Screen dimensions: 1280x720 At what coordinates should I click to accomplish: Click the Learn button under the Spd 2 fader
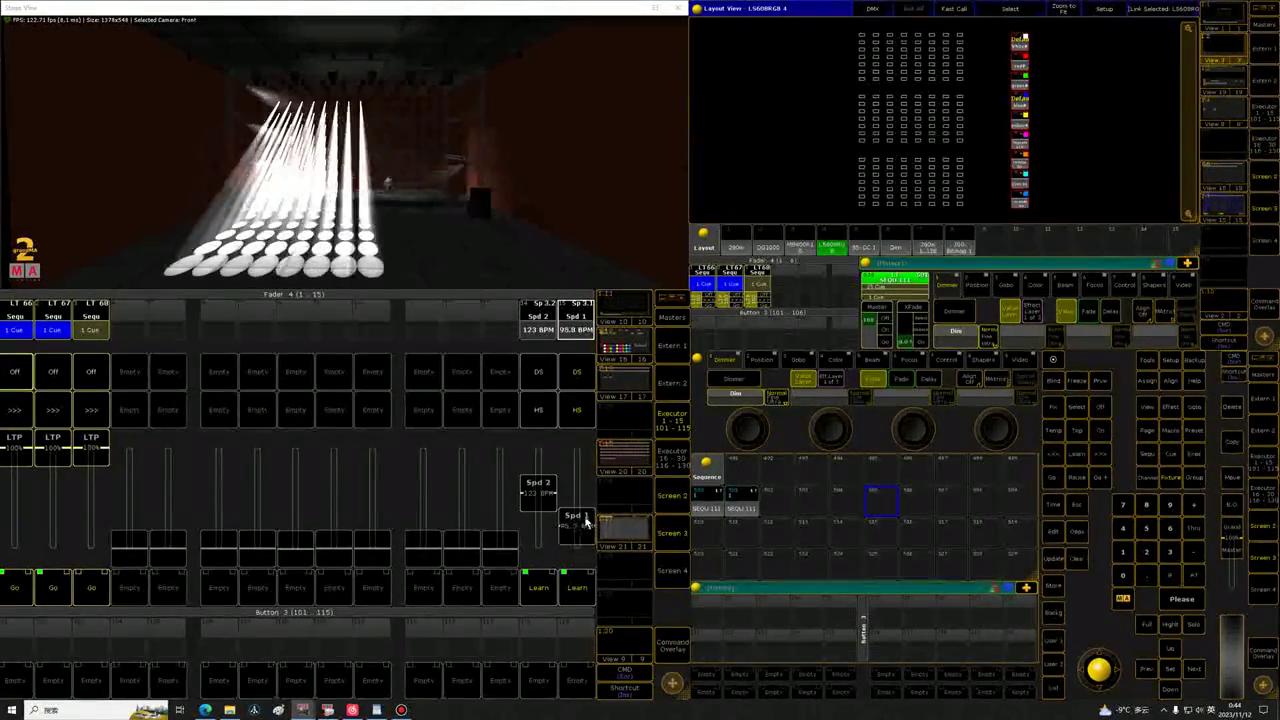[538, 588]
